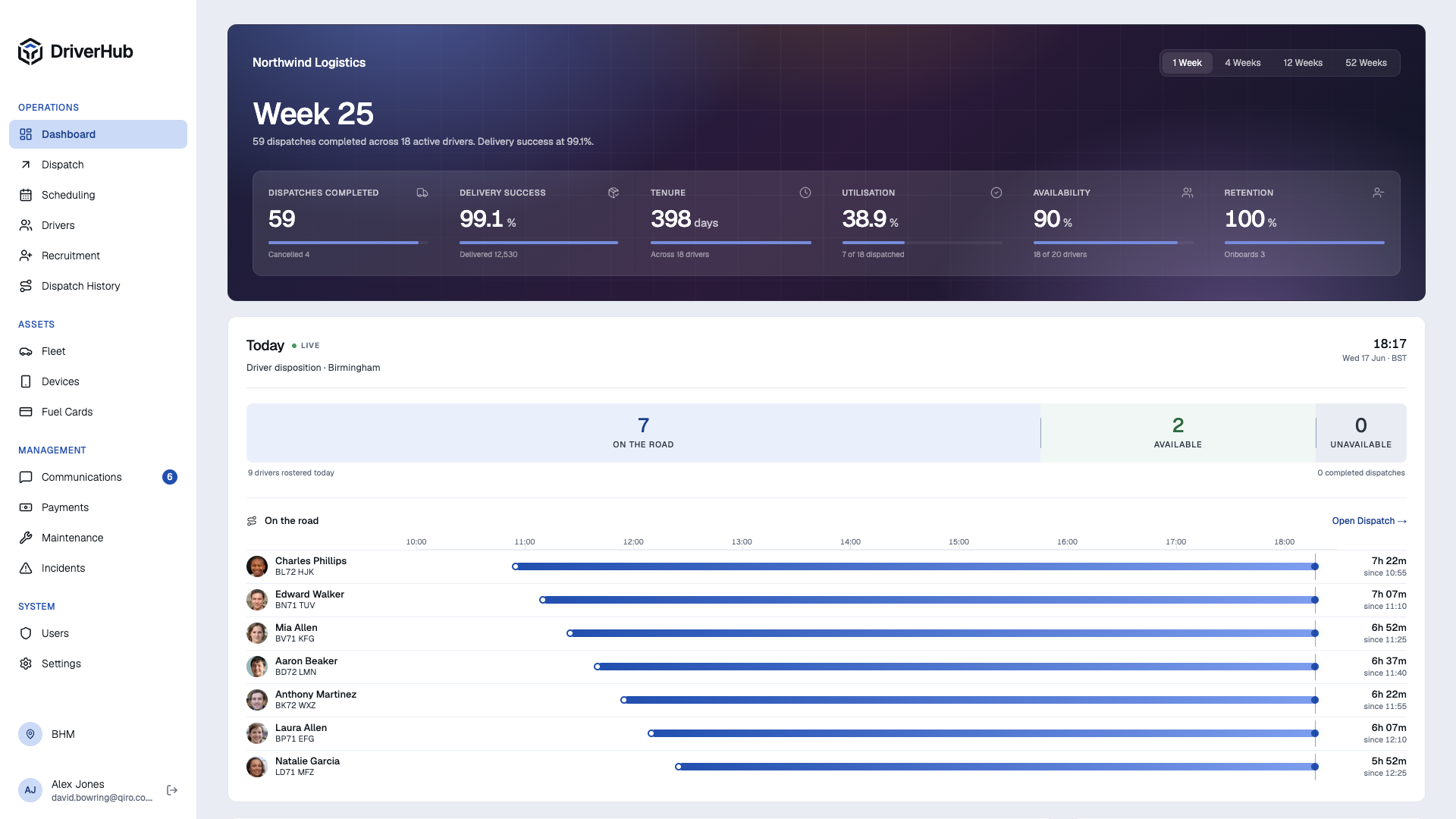Viewport: 1456px width, 819px height.
Task: Select the 1 Week range tab
Action: 1187,63
